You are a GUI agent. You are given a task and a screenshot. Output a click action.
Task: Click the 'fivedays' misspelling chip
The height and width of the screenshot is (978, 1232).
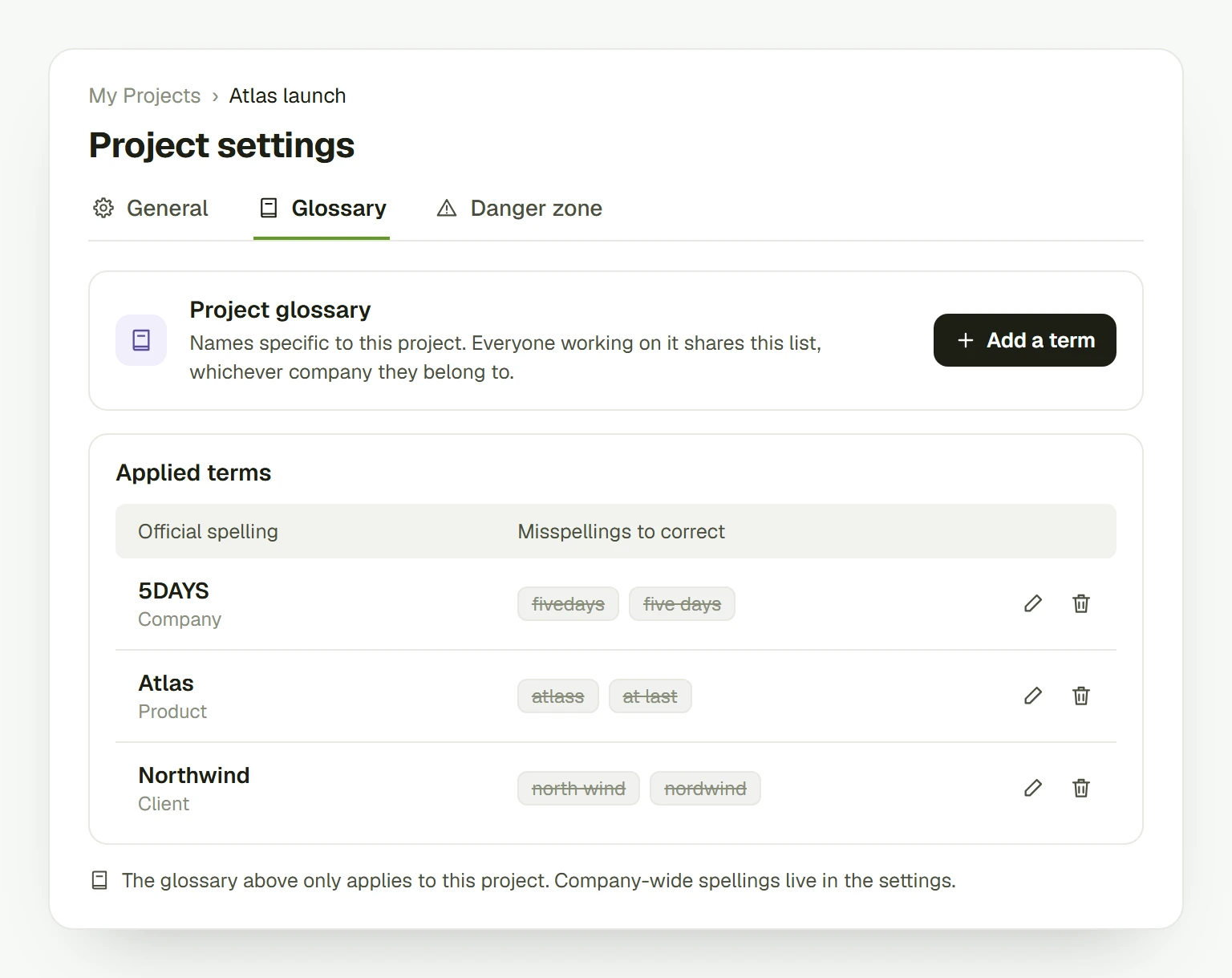[568, 604]
